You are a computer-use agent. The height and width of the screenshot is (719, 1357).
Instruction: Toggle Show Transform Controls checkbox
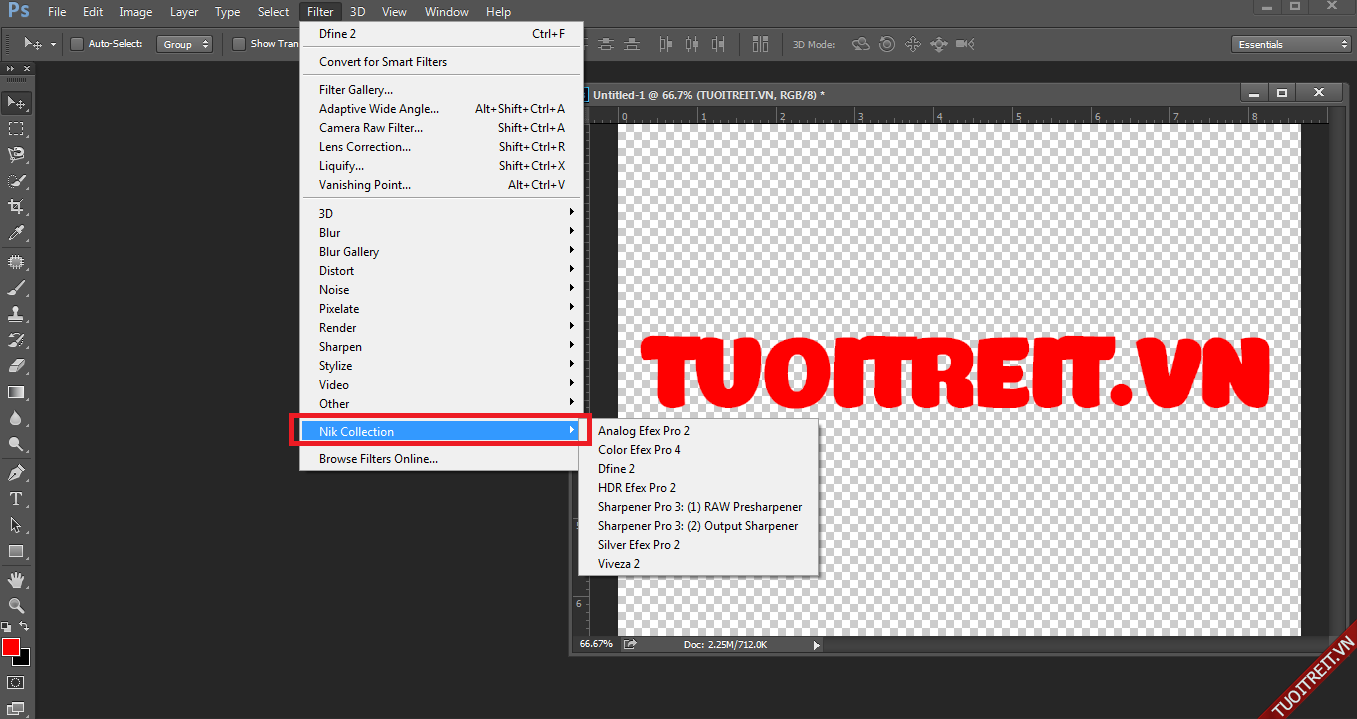[239, 44]
